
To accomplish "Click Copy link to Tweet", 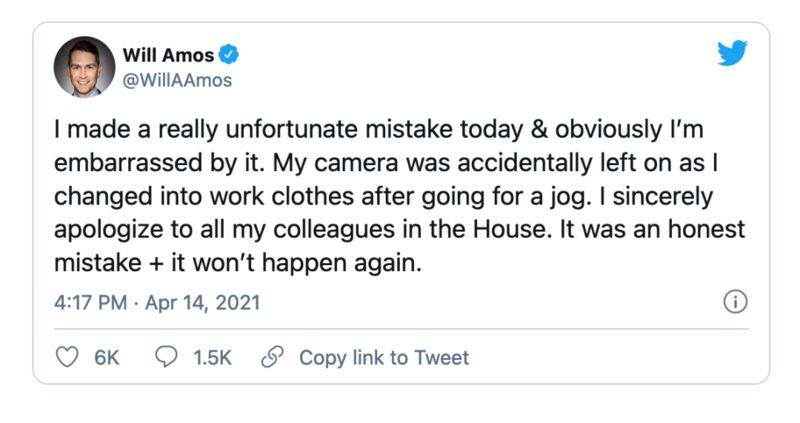I will point(384,358).
